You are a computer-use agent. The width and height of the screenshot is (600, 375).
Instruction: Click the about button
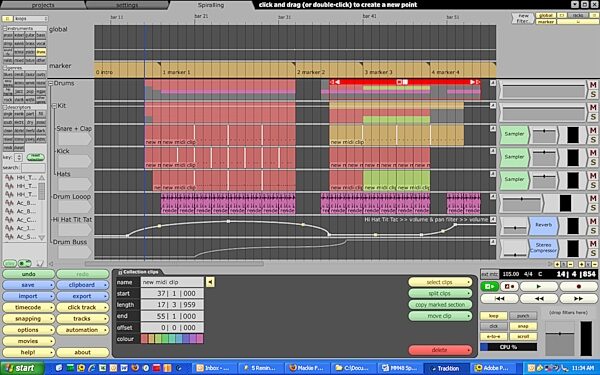tap(82, 352)
